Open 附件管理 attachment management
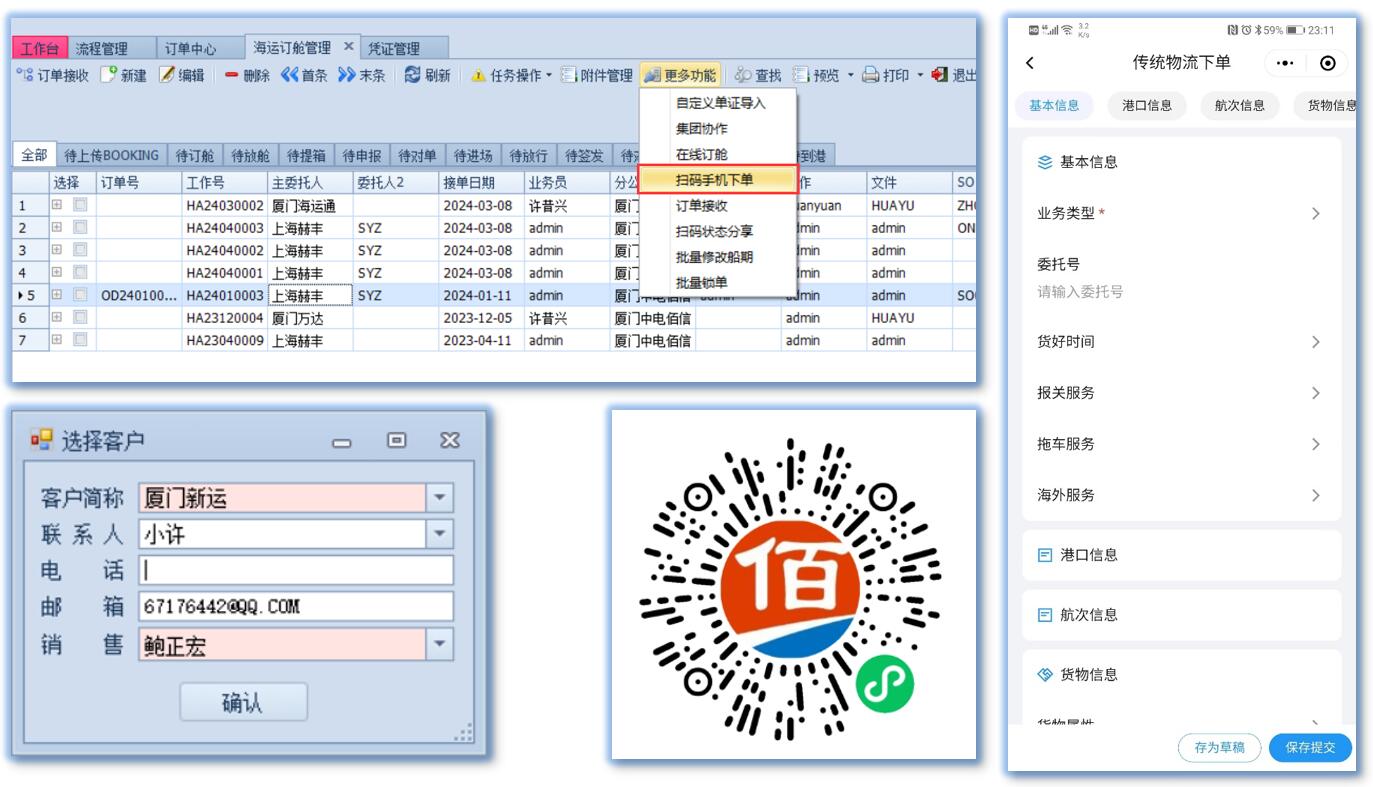Image resolution: width=1373 pixels, height=787 pixels. coord(596,75)
